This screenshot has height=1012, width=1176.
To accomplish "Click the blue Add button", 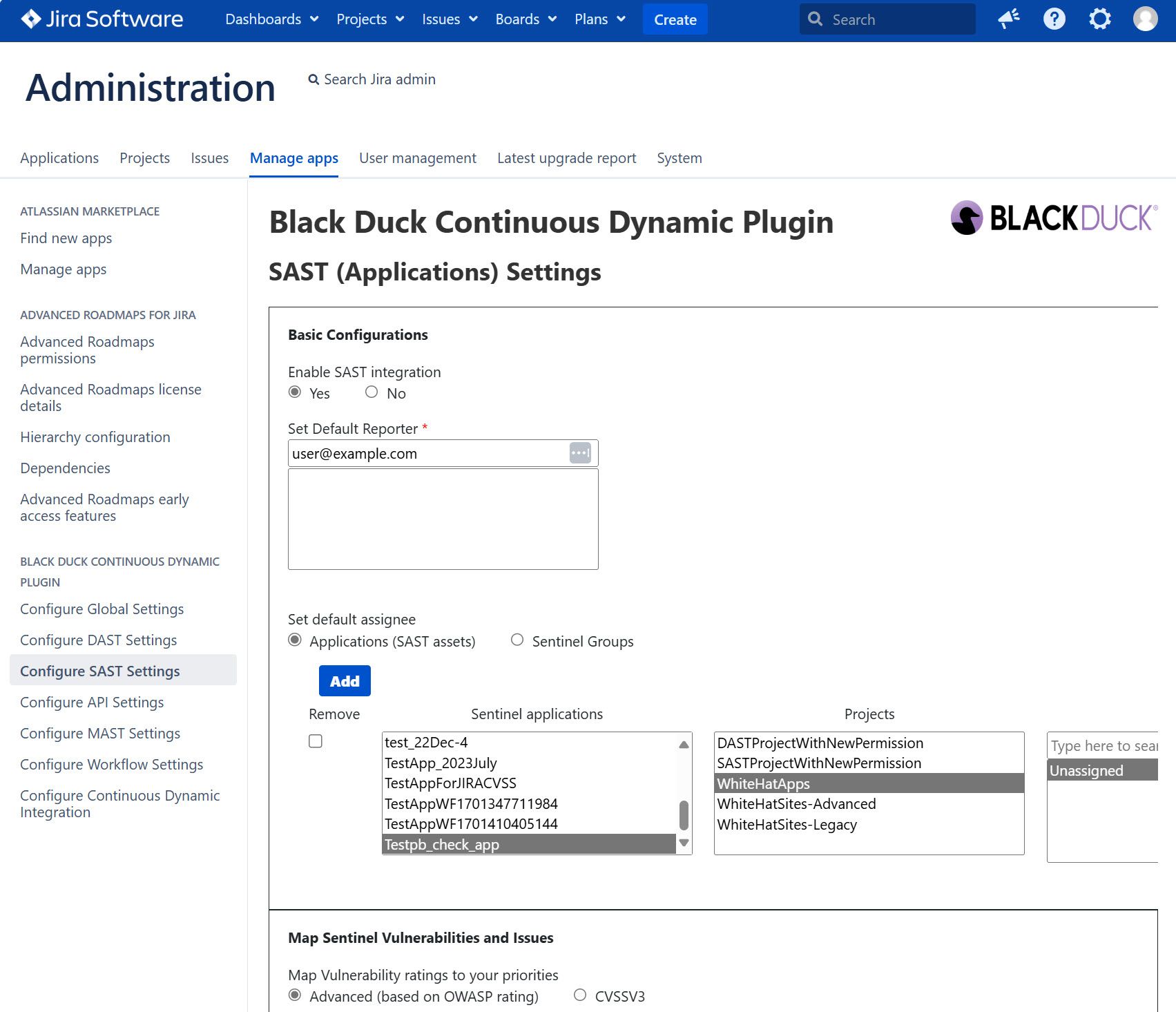I will click(x=345, y=681).
